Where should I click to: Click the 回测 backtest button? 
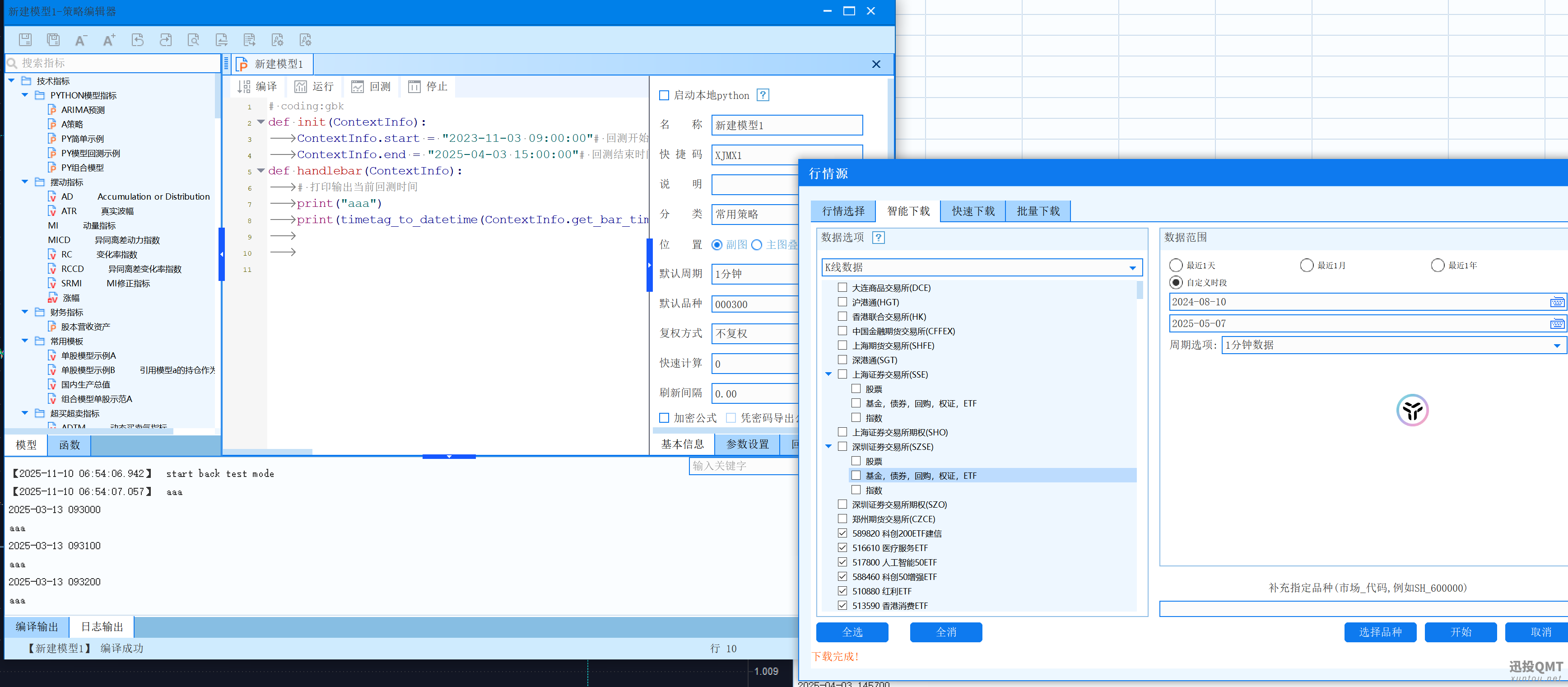click(371, 86)
